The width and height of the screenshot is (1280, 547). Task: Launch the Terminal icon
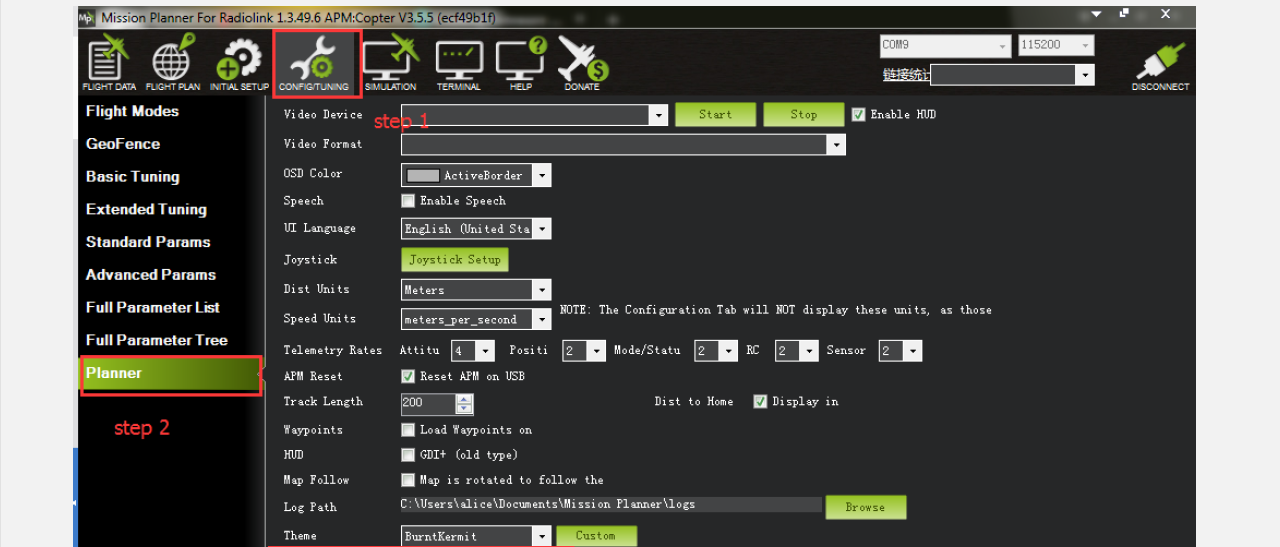(x=459, y=62)
